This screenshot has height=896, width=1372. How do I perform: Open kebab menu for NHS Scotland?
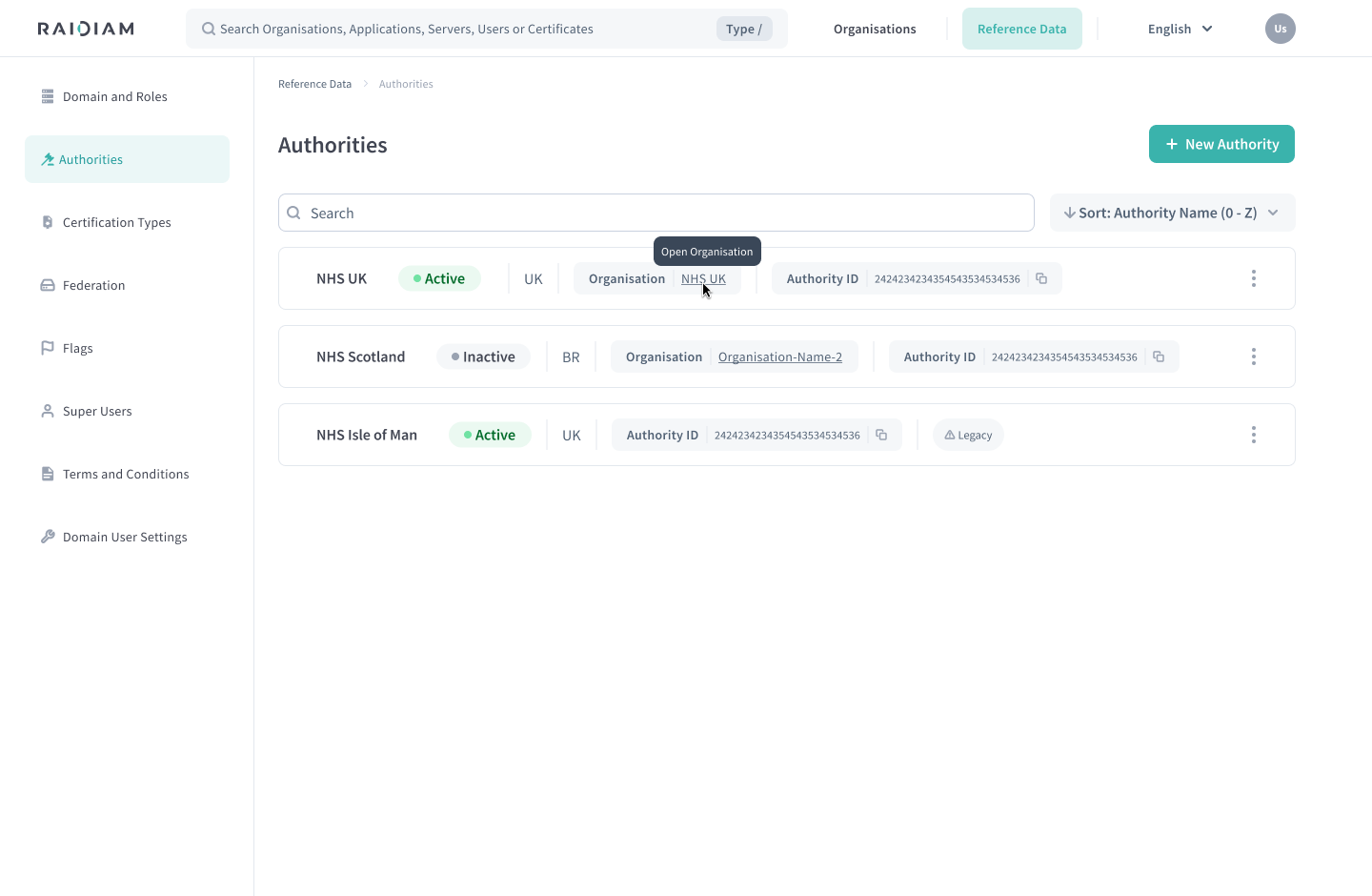(x=1253, y=356)
